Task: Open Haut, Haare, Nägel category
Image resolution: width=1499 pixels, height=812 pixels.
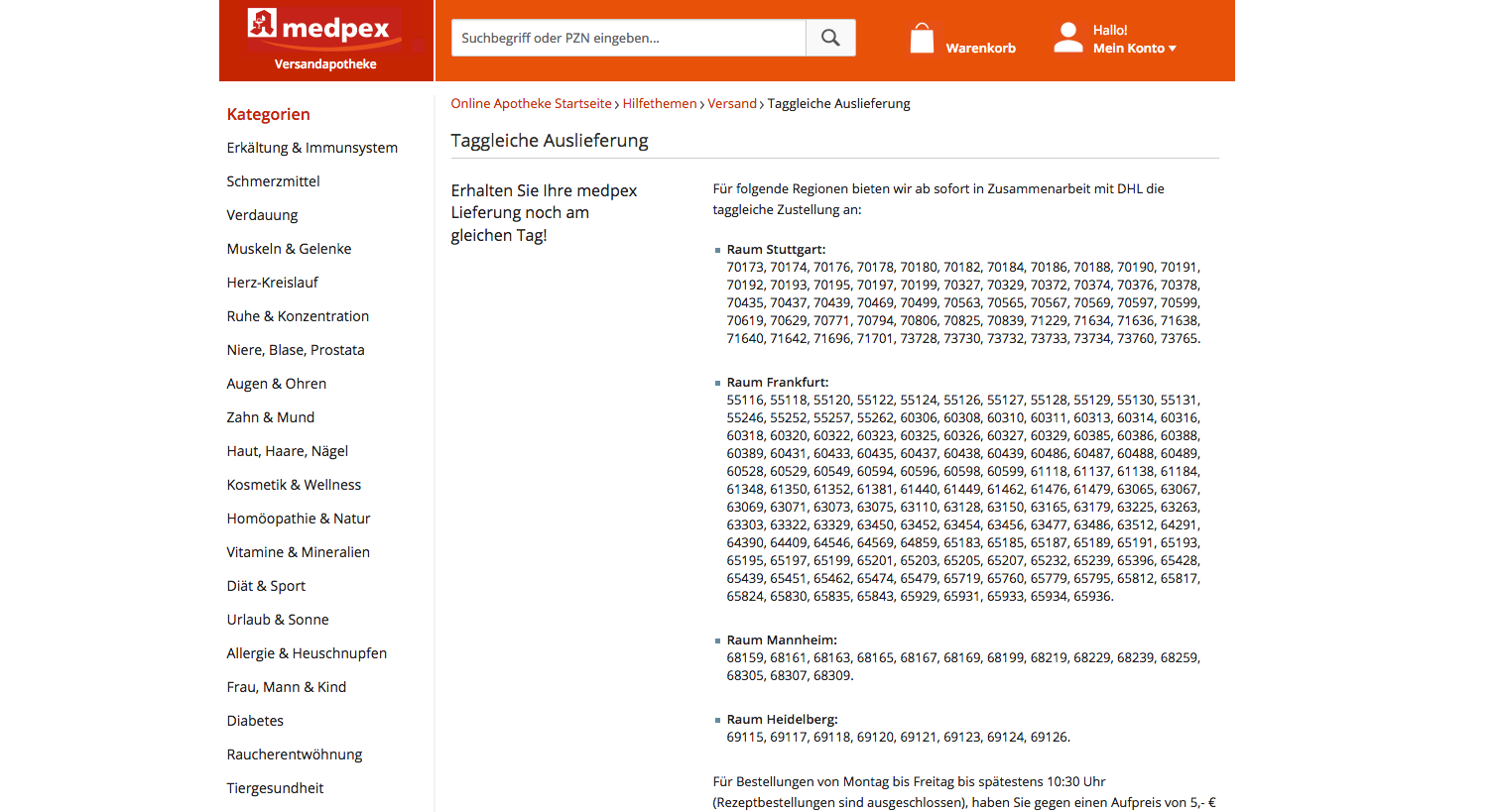Action: [287, 451]
